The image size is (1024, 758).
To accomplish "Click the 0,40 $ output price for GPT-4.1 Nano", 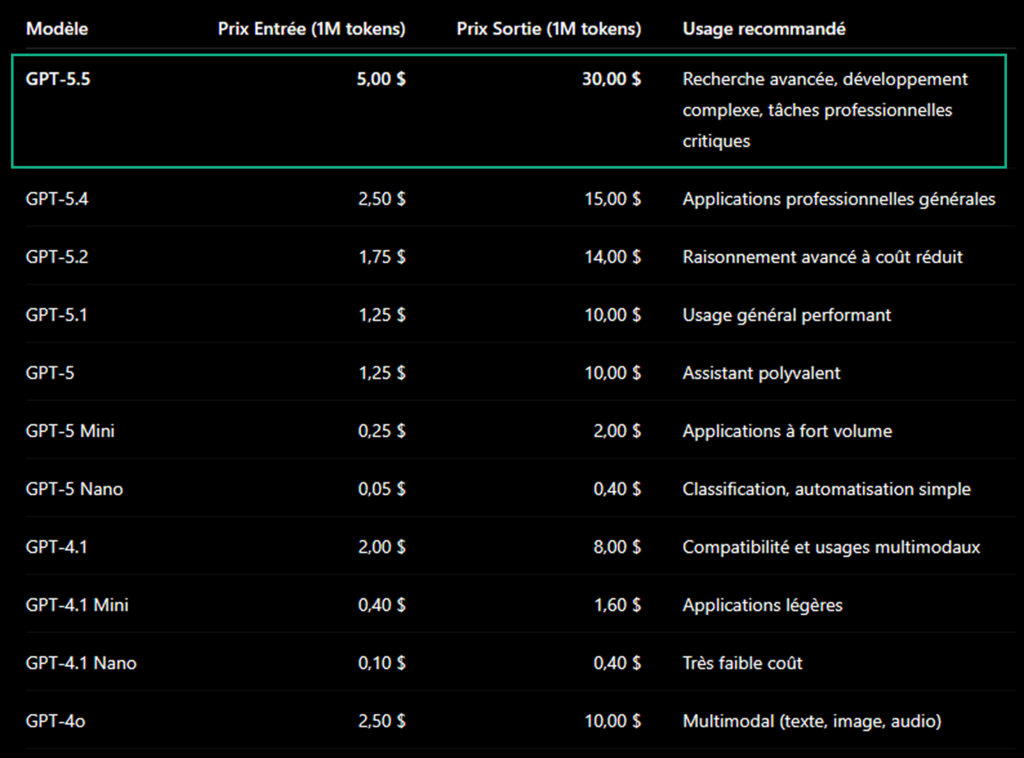I will click(x=617, y=663).
